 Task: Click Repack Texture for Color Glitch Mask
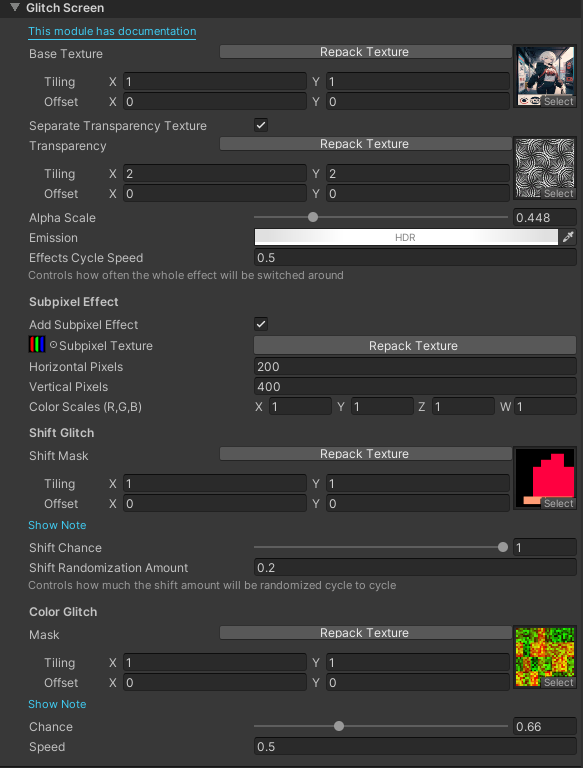365,633
